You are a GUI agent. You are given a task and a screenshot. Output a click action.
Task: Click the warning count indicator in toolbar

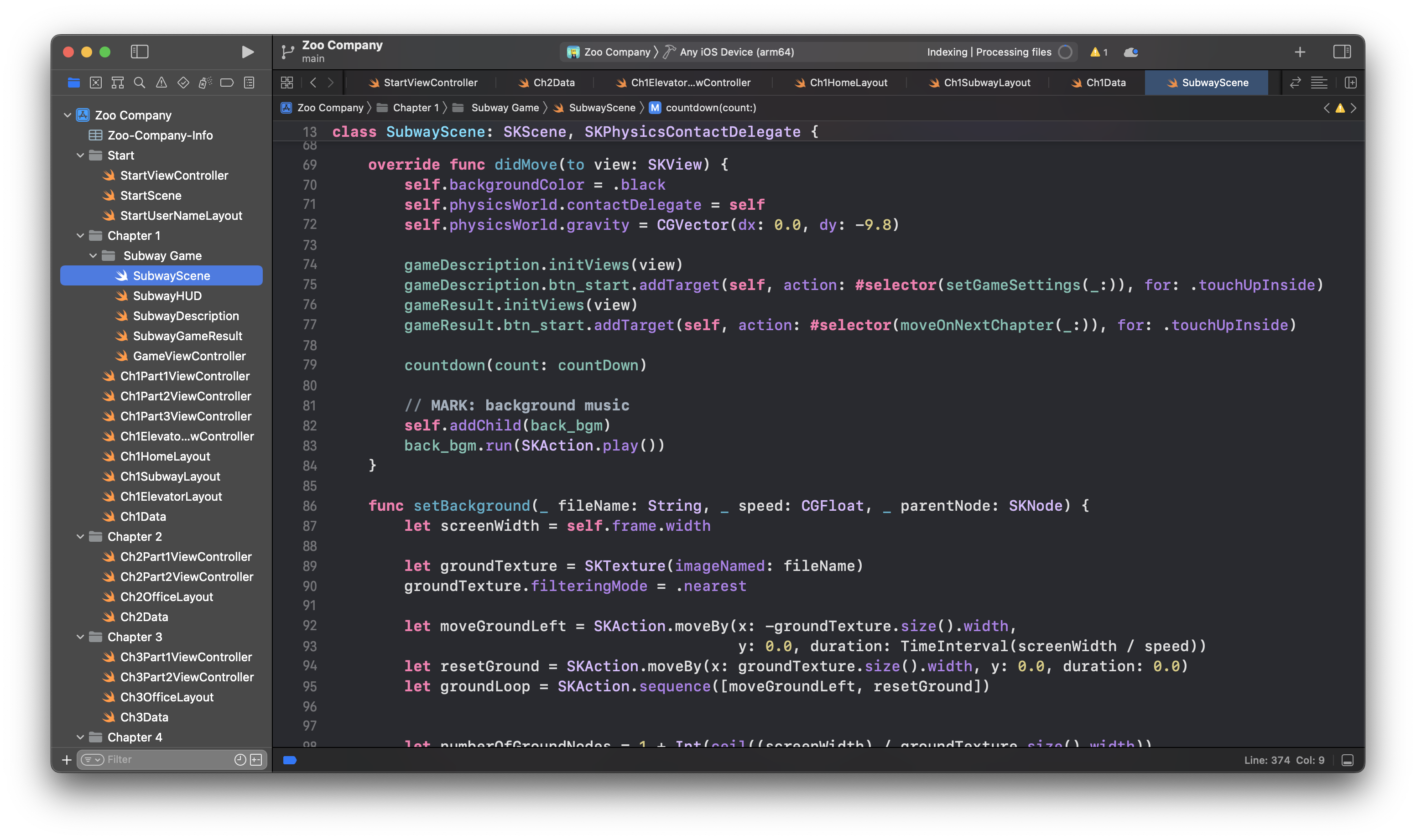point(1098,52)
